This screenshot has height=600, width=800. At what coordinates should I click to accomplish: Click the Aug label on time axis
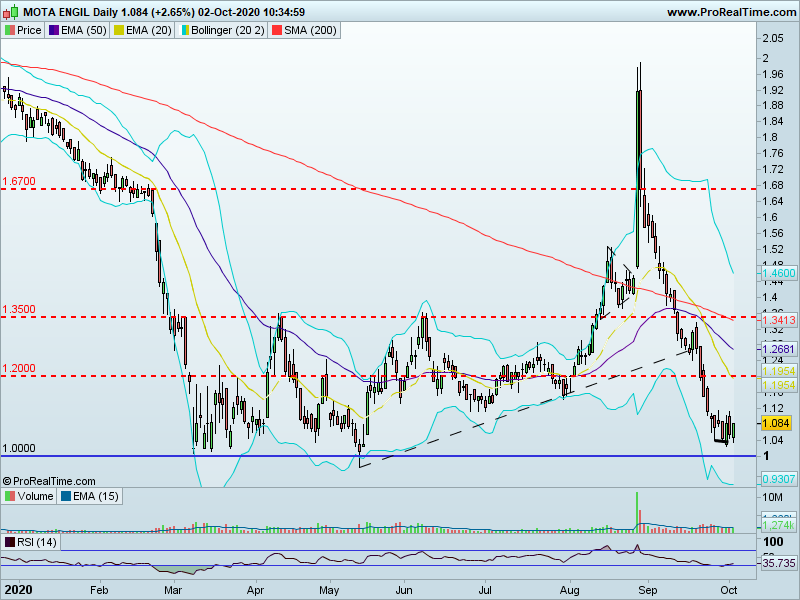(x=569, y=590)
